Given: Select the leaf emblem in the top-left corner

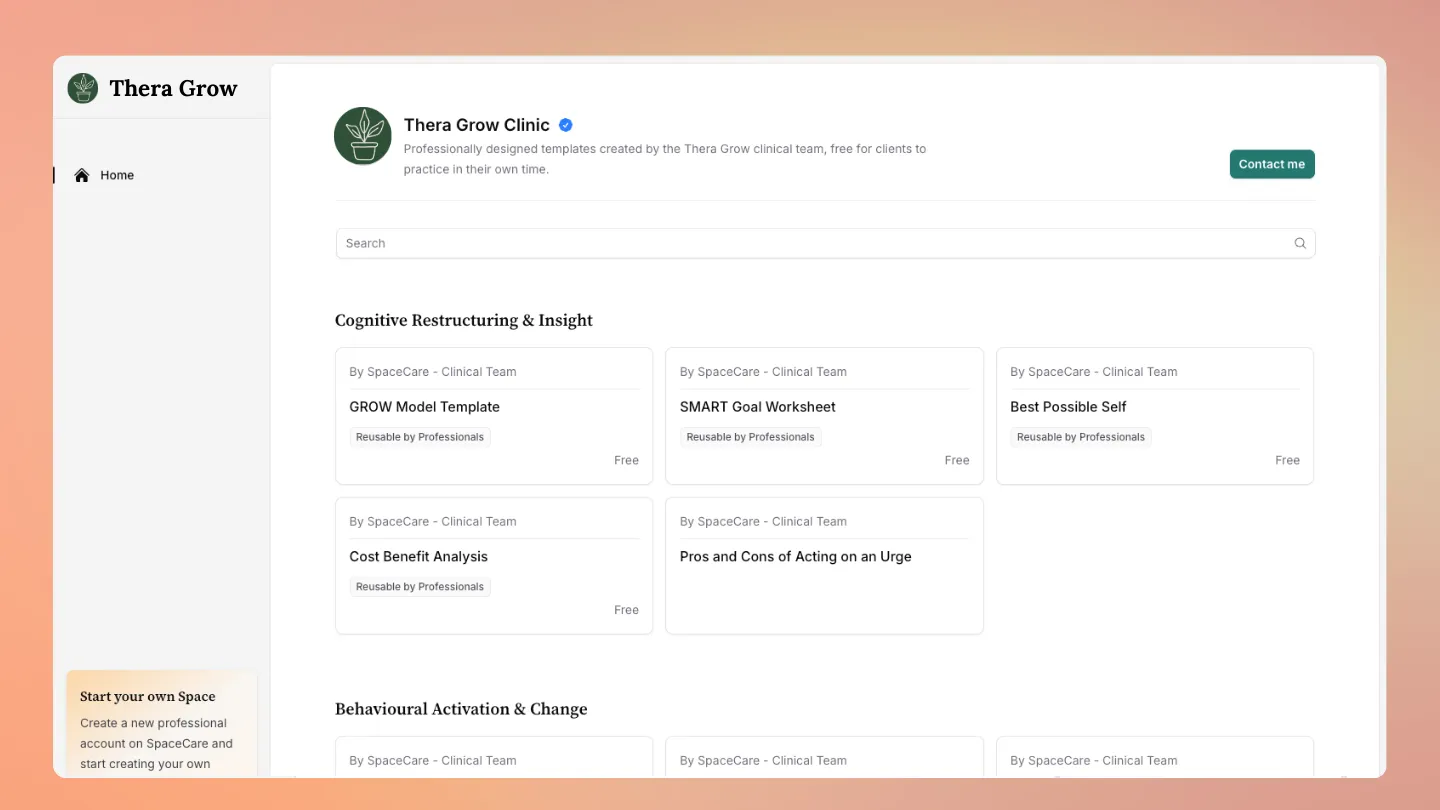Looking at the screenshot, I should coord(82,88).
